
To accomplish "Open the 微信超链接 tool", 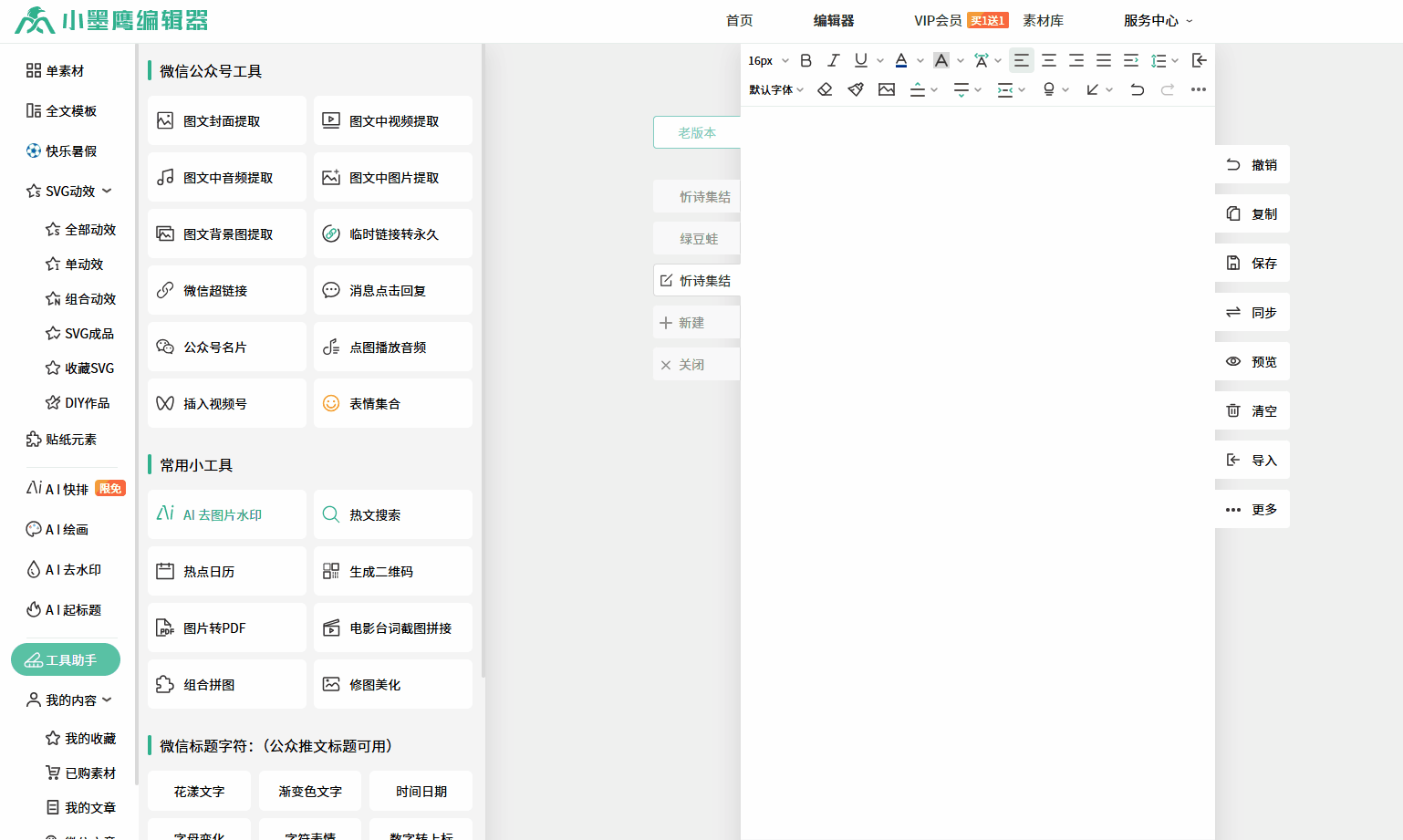I will coord(227,290).
